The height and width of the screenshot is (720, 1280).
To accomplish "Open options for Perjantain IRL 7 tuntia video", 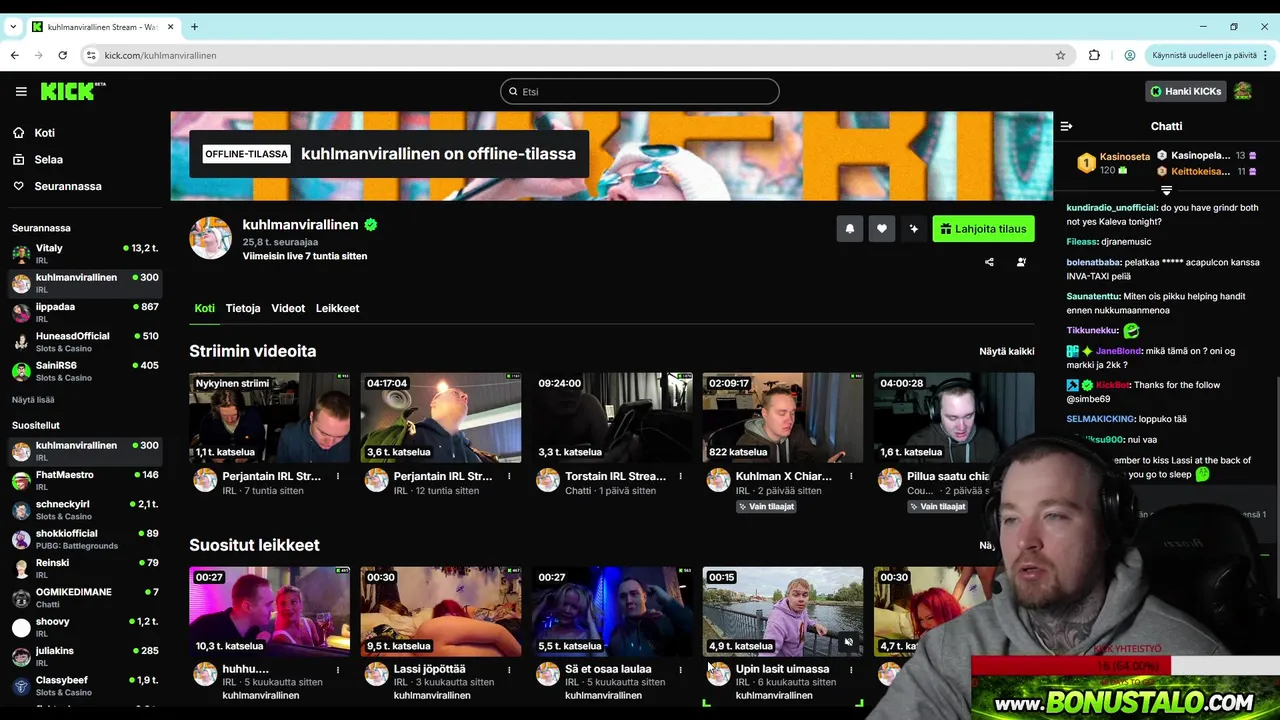I will (338, 476).
